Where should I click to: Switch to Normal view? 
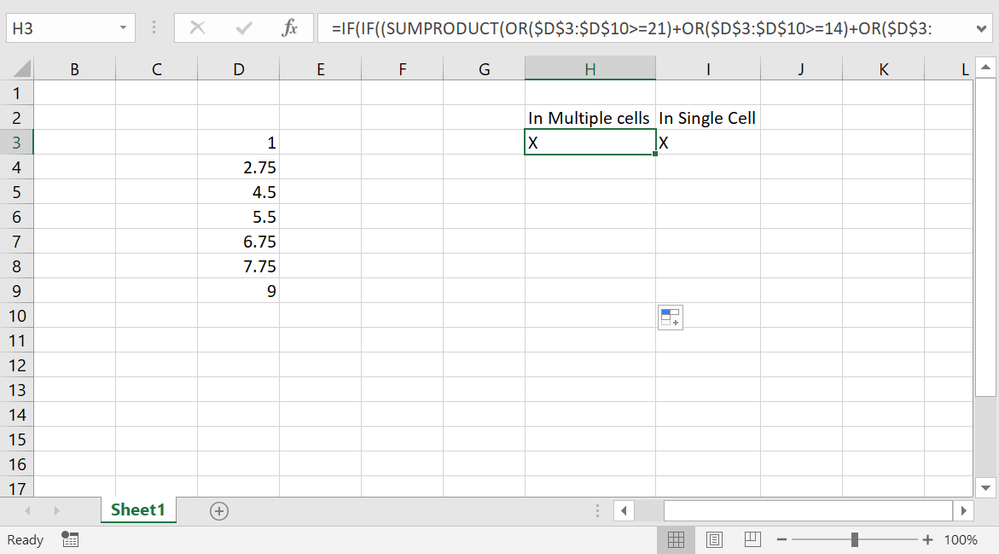[x=676, y=540]
